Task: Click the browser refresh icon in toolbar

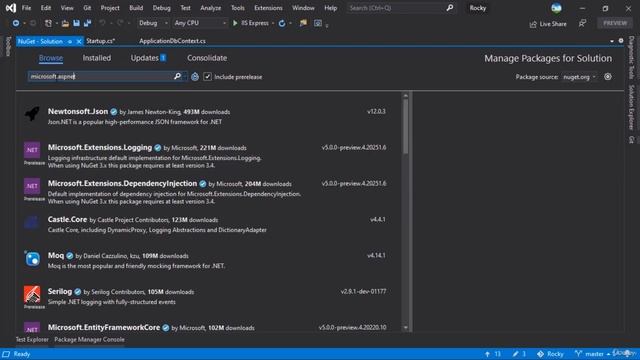Action: (282, 23)
